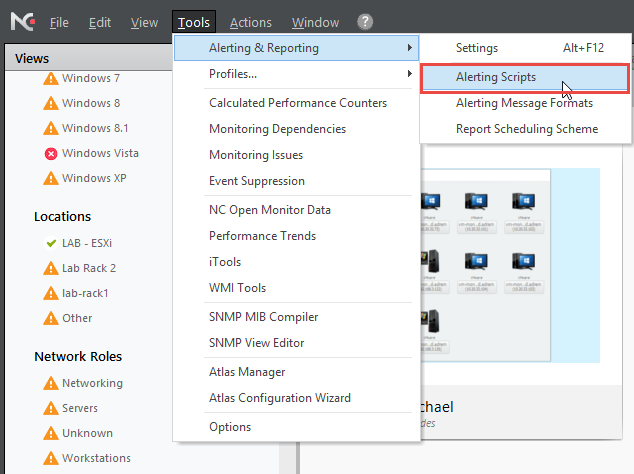
Task: Click the warning icon beside Windows 7
Action: tap(51, 78)
